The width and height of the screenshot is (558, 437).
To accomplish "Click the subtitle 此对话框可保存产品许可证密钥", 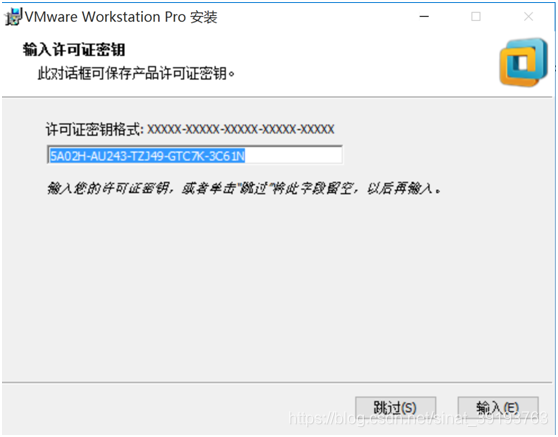I will coord(136,74).
